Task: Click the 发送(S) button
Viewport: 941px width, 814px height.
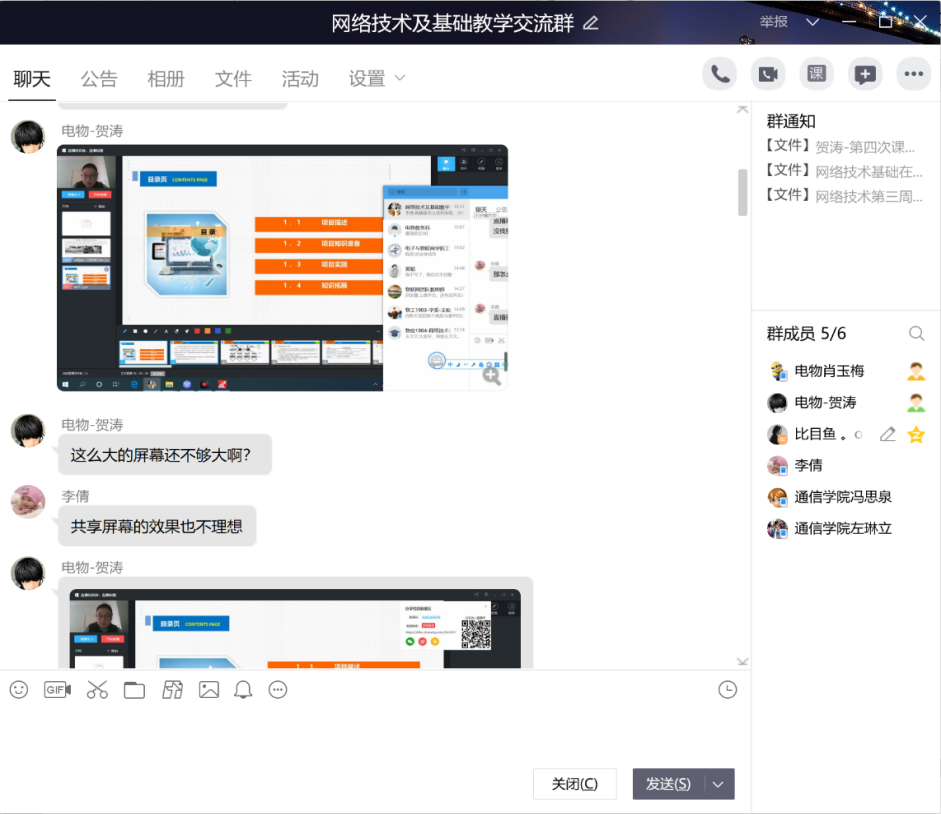Action: click(x=668, y=784)
